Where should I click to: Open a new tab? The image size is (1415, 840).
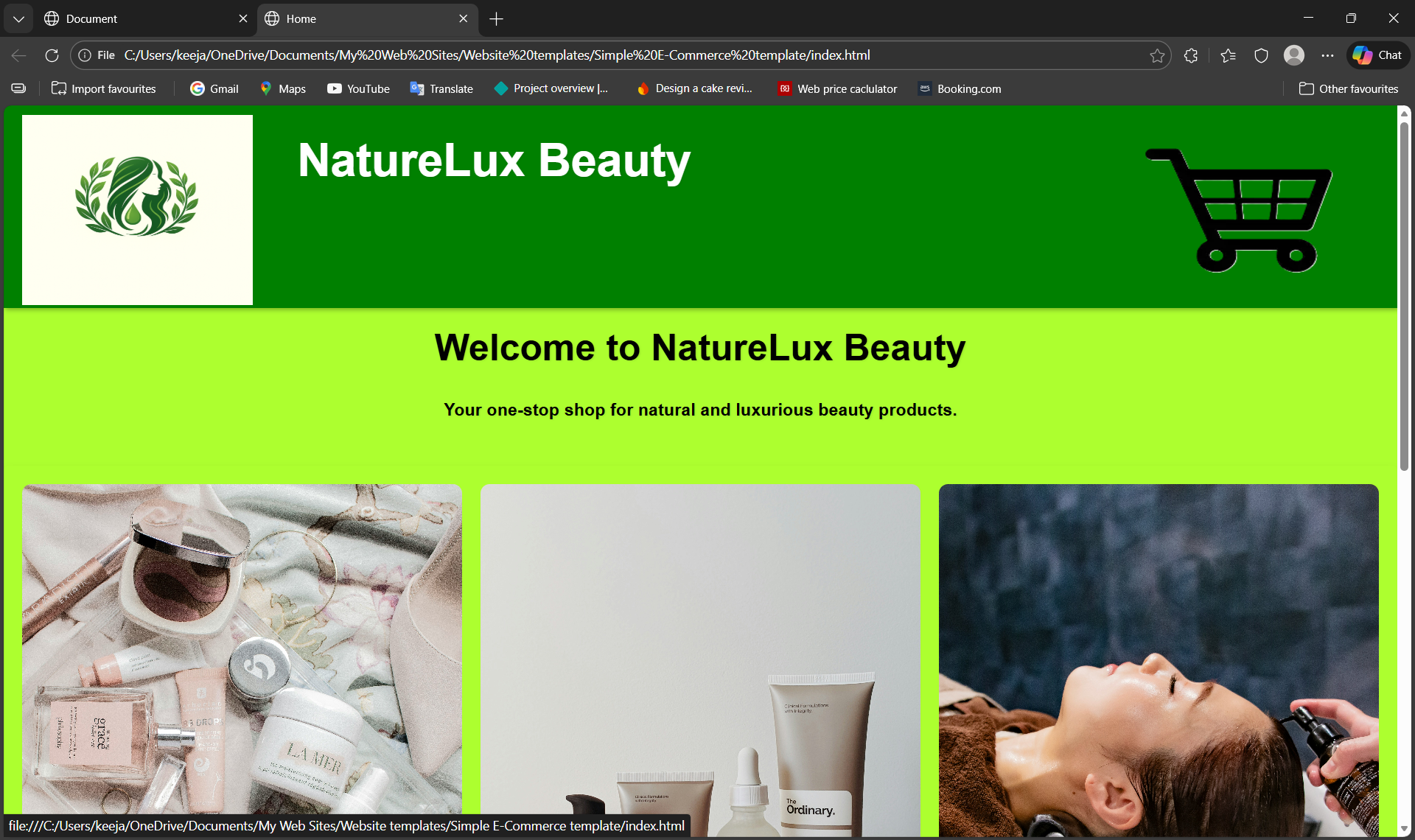pos(496,18)
